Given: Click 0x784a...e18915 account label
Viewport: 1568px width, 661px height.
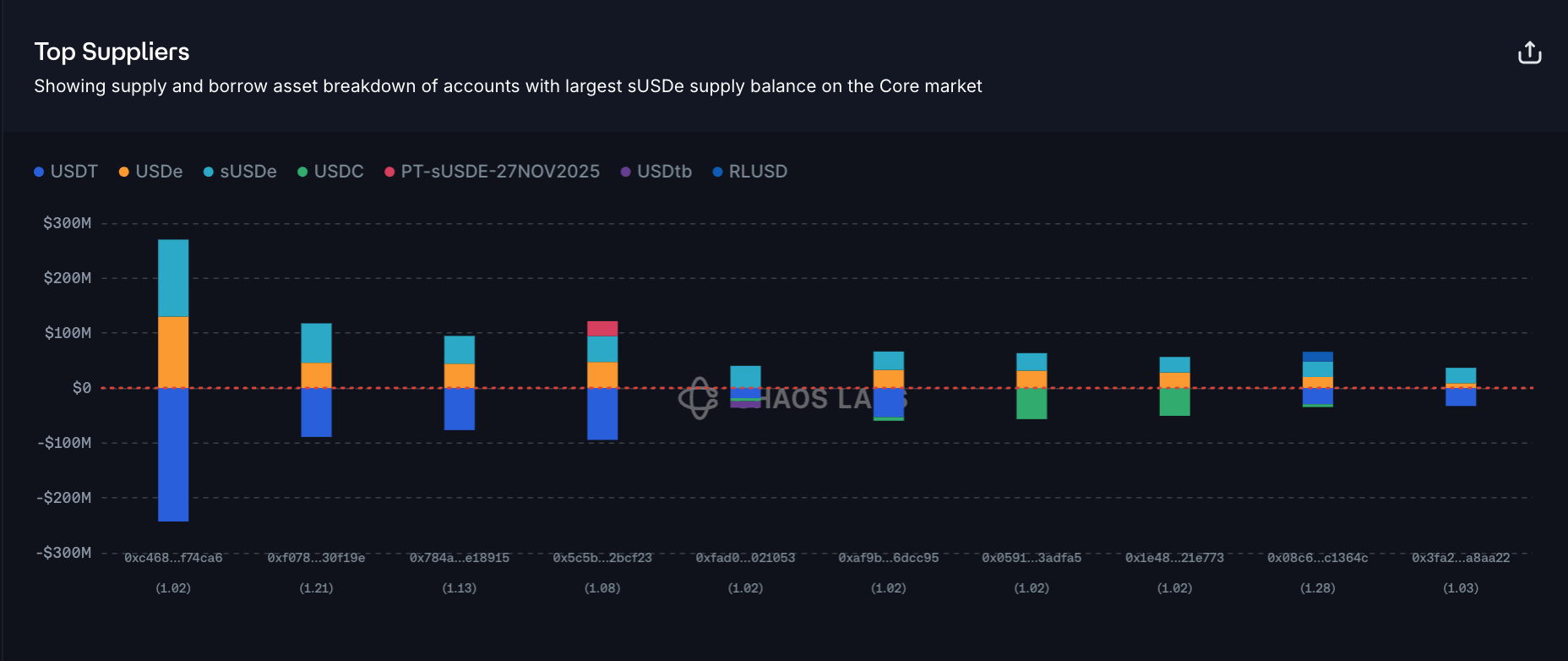Looking at the screenshot, I should tap(459, 558).
